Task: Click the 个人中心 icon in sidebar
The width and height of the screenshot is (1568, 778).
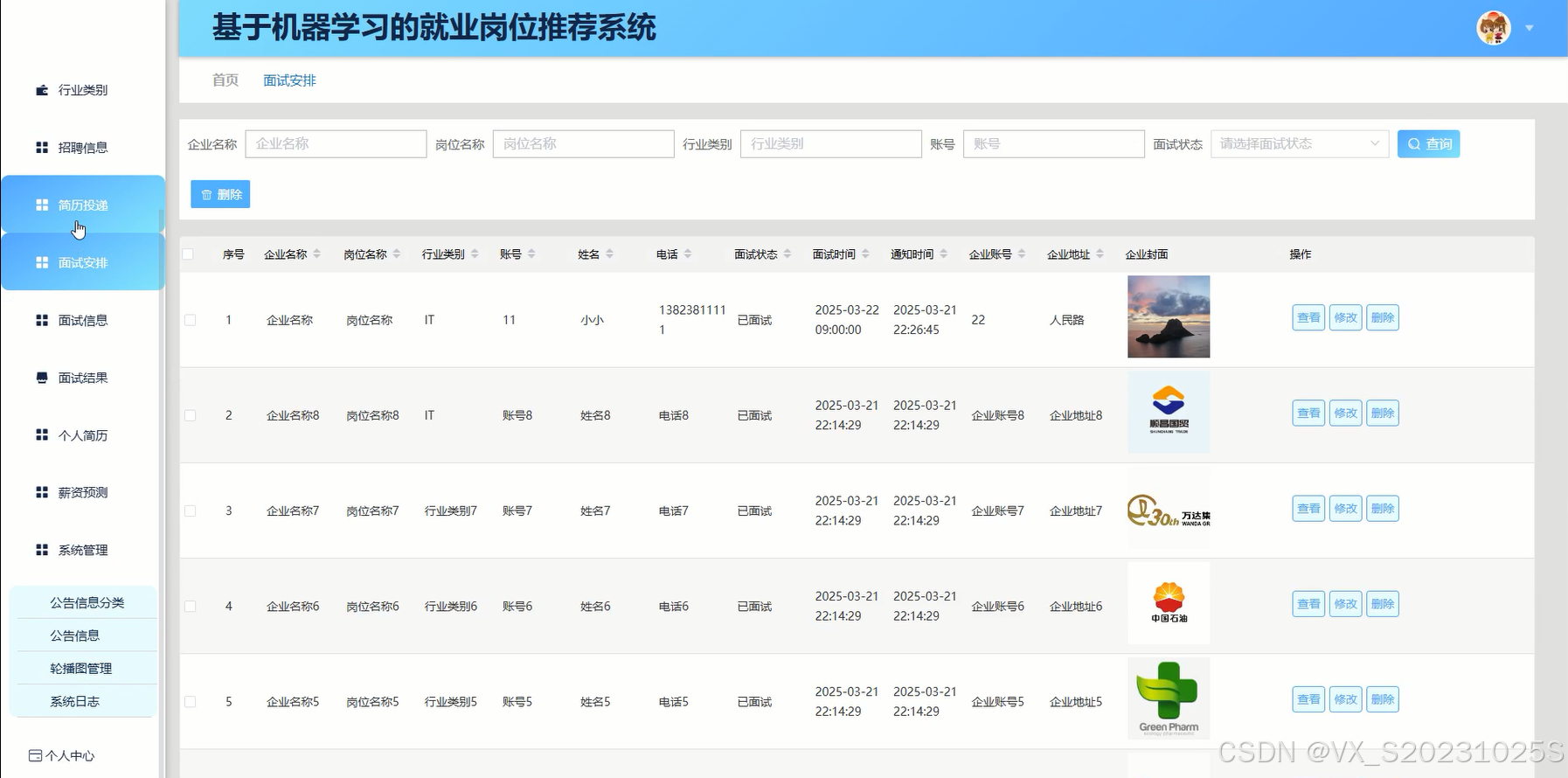Action: coord(35,755)
